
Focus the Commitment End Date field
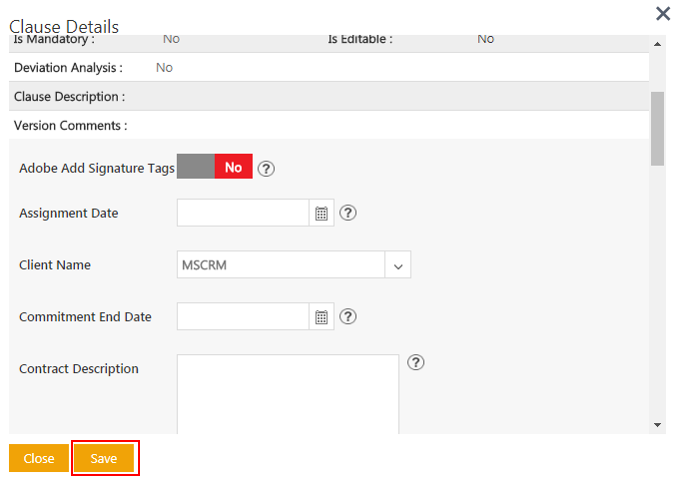point(243,317)
